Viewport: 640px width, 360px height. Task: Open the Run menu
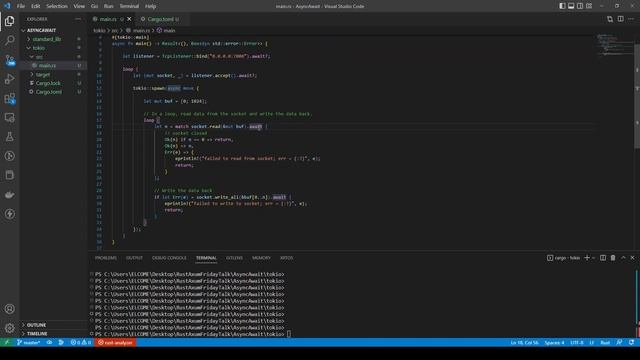[x=109, y=6]
